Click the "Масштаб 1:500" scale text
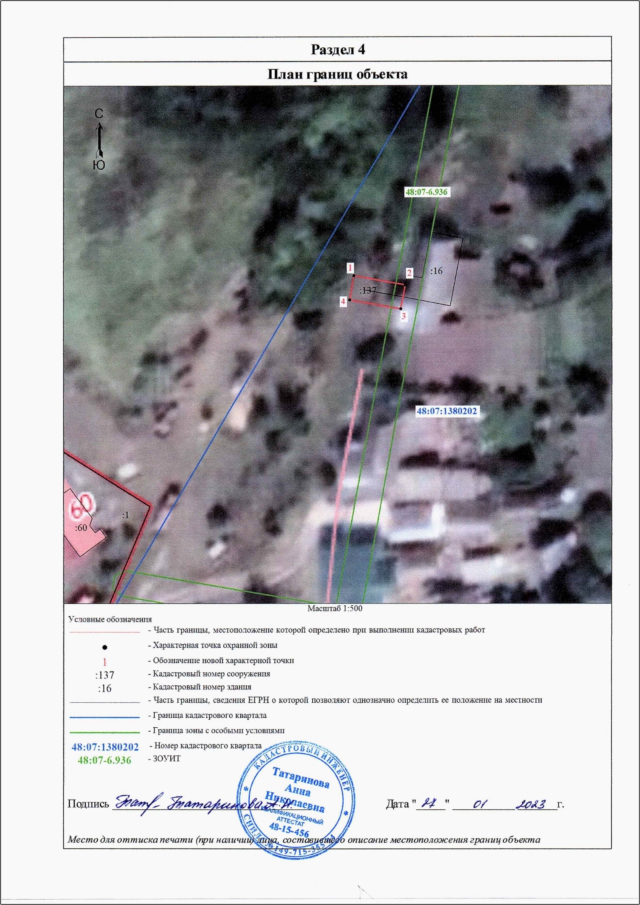Image resolution: width=640 pixels, height=905 pixels. (336, 608)
